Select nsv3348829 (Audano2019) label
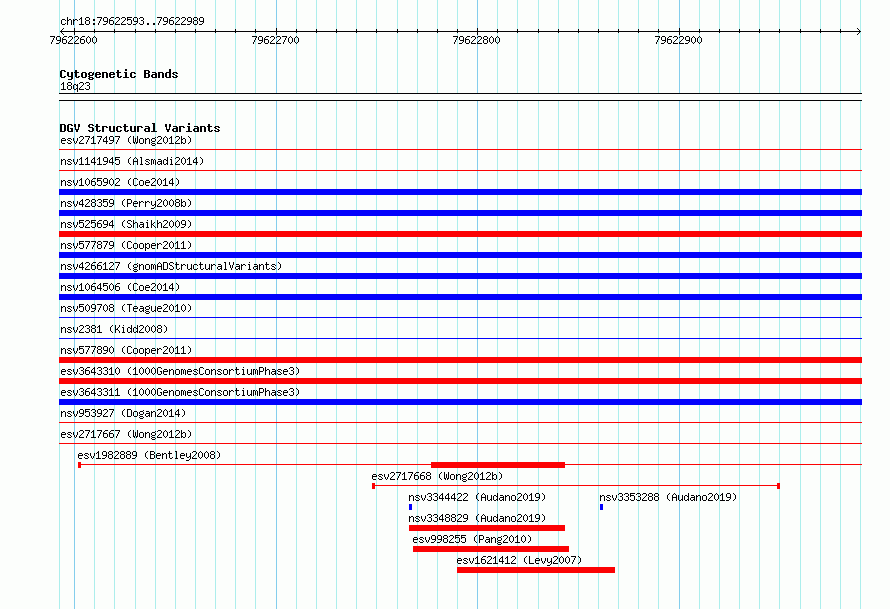 [x=477, y=518]
